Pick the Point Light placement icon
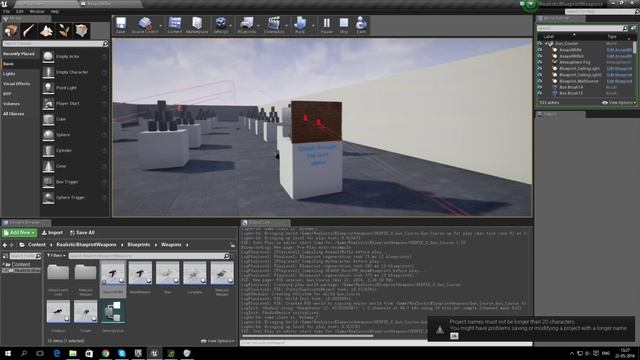The width and height of the screenshot is (640, 360). coord(48,88)
